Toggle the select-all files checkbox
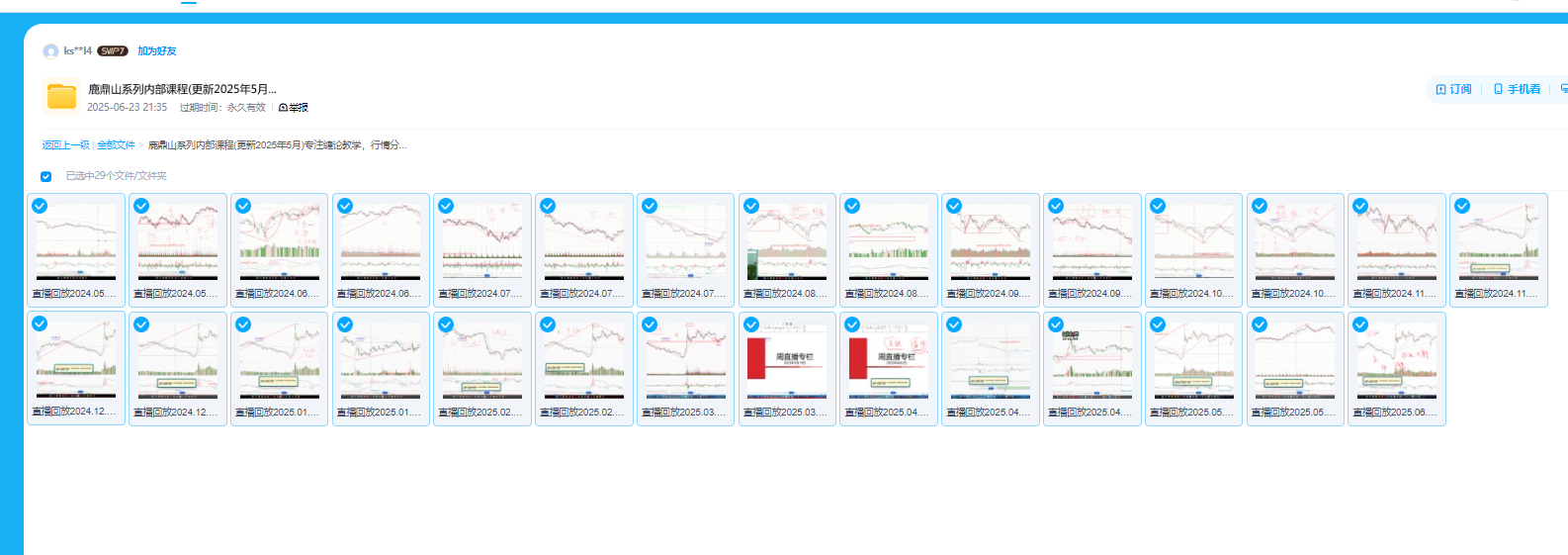 (x=45, y=176)
